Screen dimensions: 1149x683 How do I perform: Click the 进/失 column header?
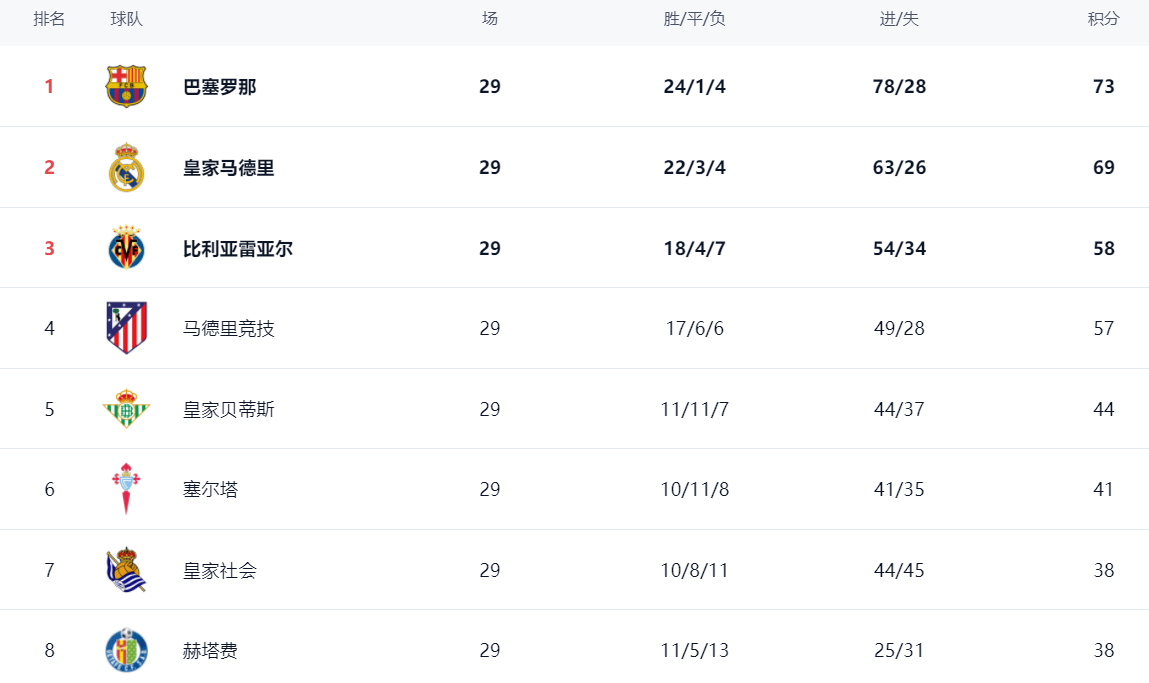899,19
